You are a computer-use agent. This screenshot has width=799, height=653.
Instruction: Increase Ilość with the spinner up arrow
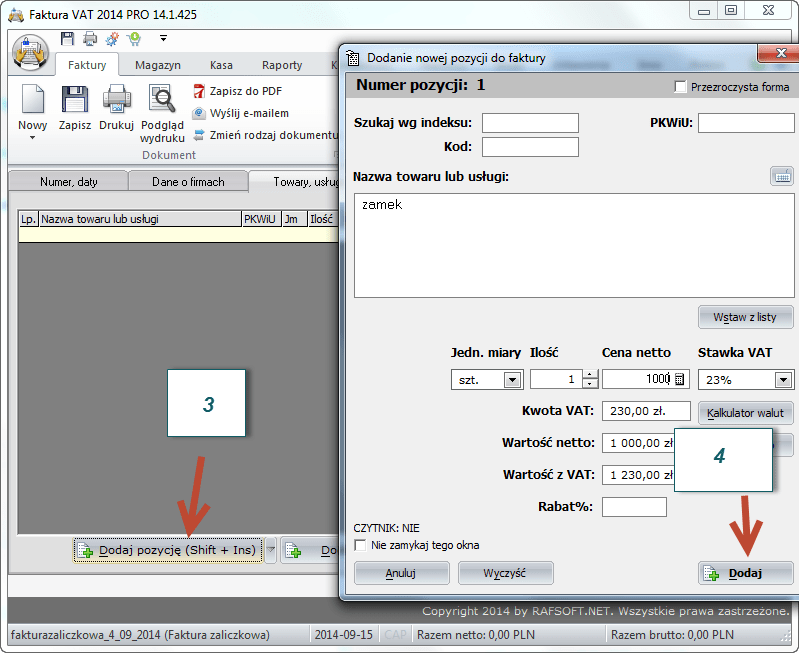point(590,375)
